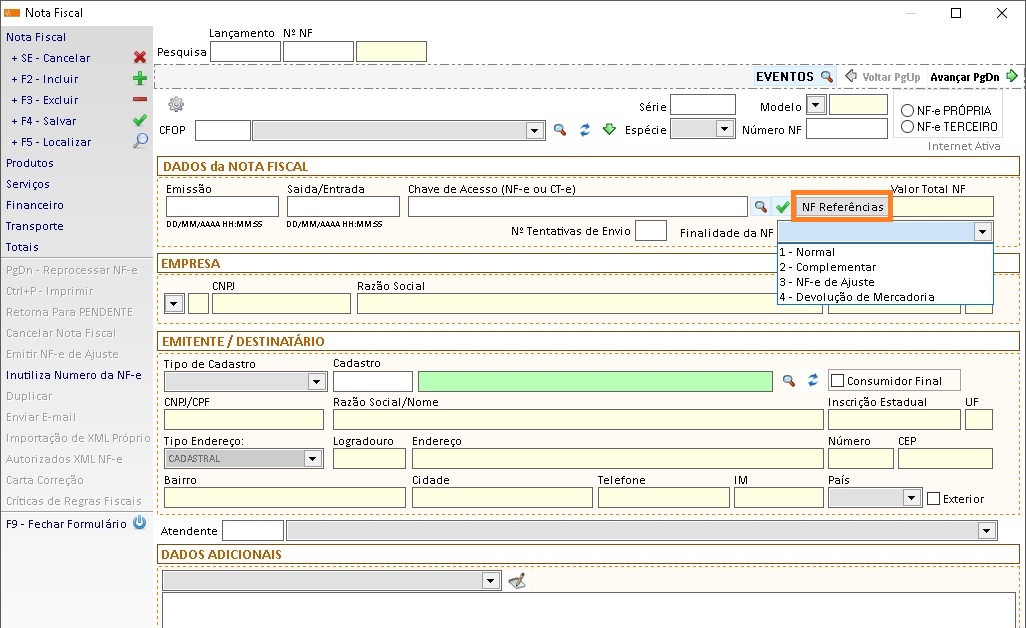The height and width of the screenshot is (628, 1026).
Task: Open the gear settings icon above CFOP
Action: click(x=176, y=105)
